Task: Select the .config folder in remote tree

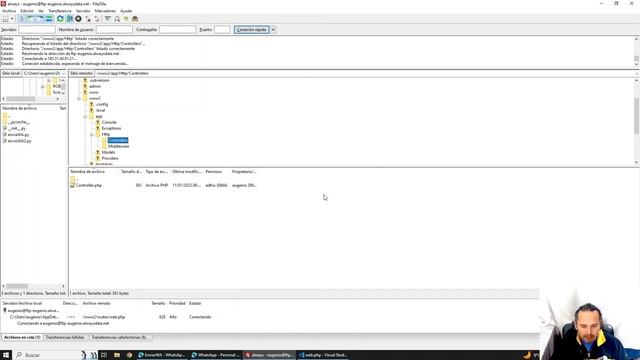Action: (102, 104)
